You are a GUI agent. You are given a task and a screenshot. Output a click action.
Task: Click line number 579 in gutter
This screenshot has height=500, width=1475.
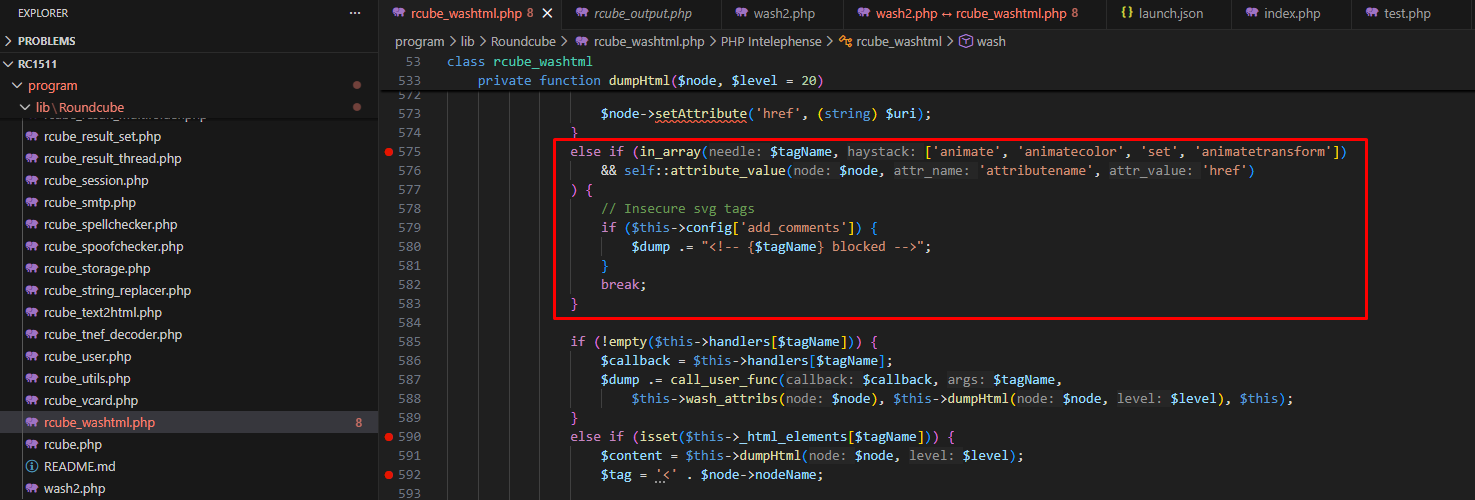click(x=409, y=228)
